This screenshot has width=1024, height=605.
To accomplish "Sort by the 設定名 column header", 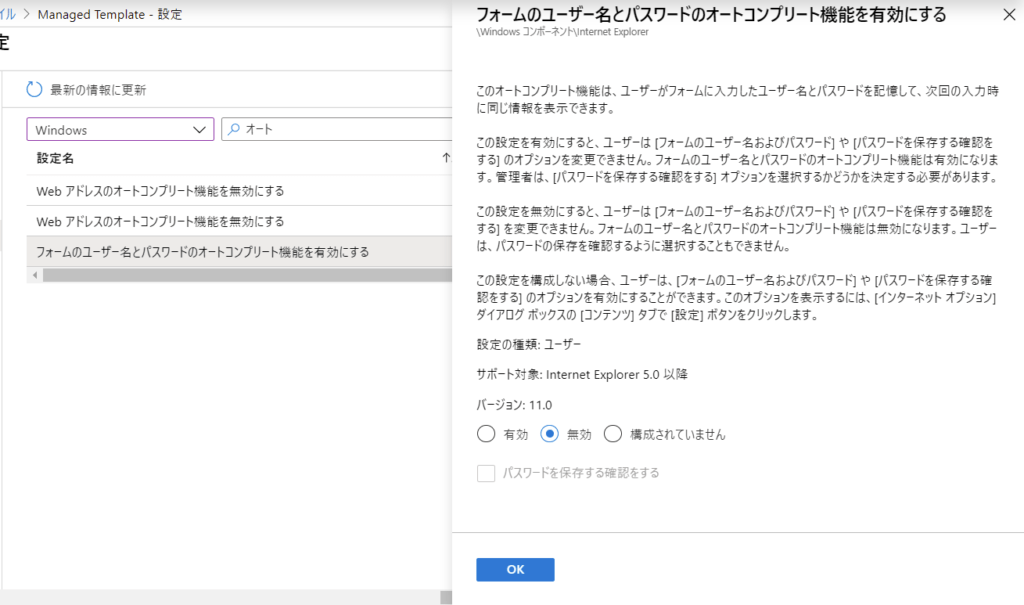I will pyautogui.click(x=56, y=158).
